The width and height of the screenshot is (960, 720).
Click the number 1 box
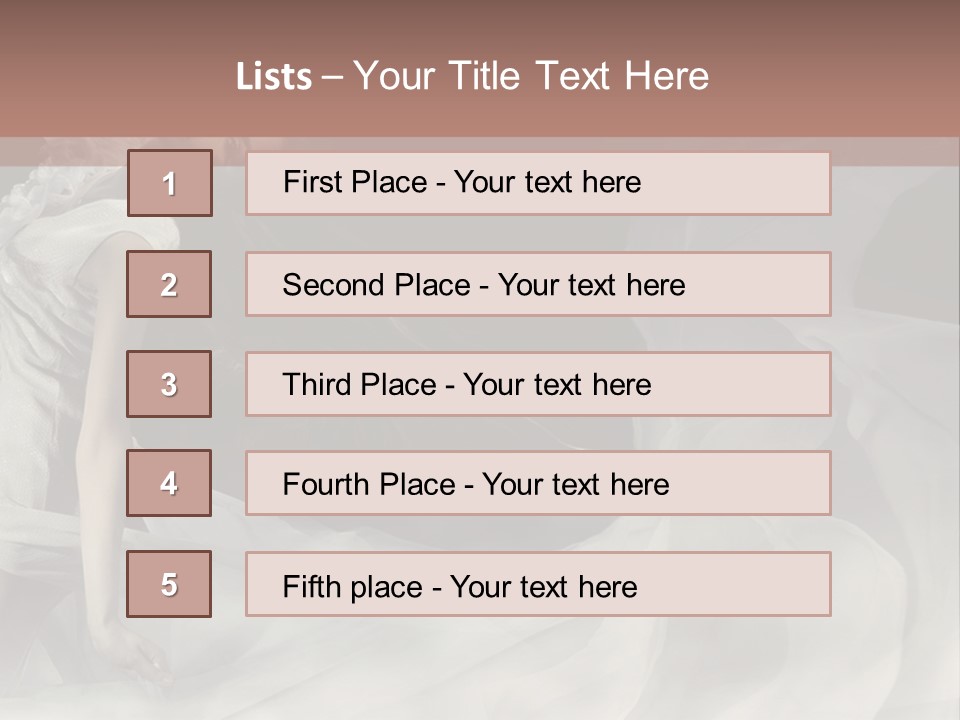(170, 183)
